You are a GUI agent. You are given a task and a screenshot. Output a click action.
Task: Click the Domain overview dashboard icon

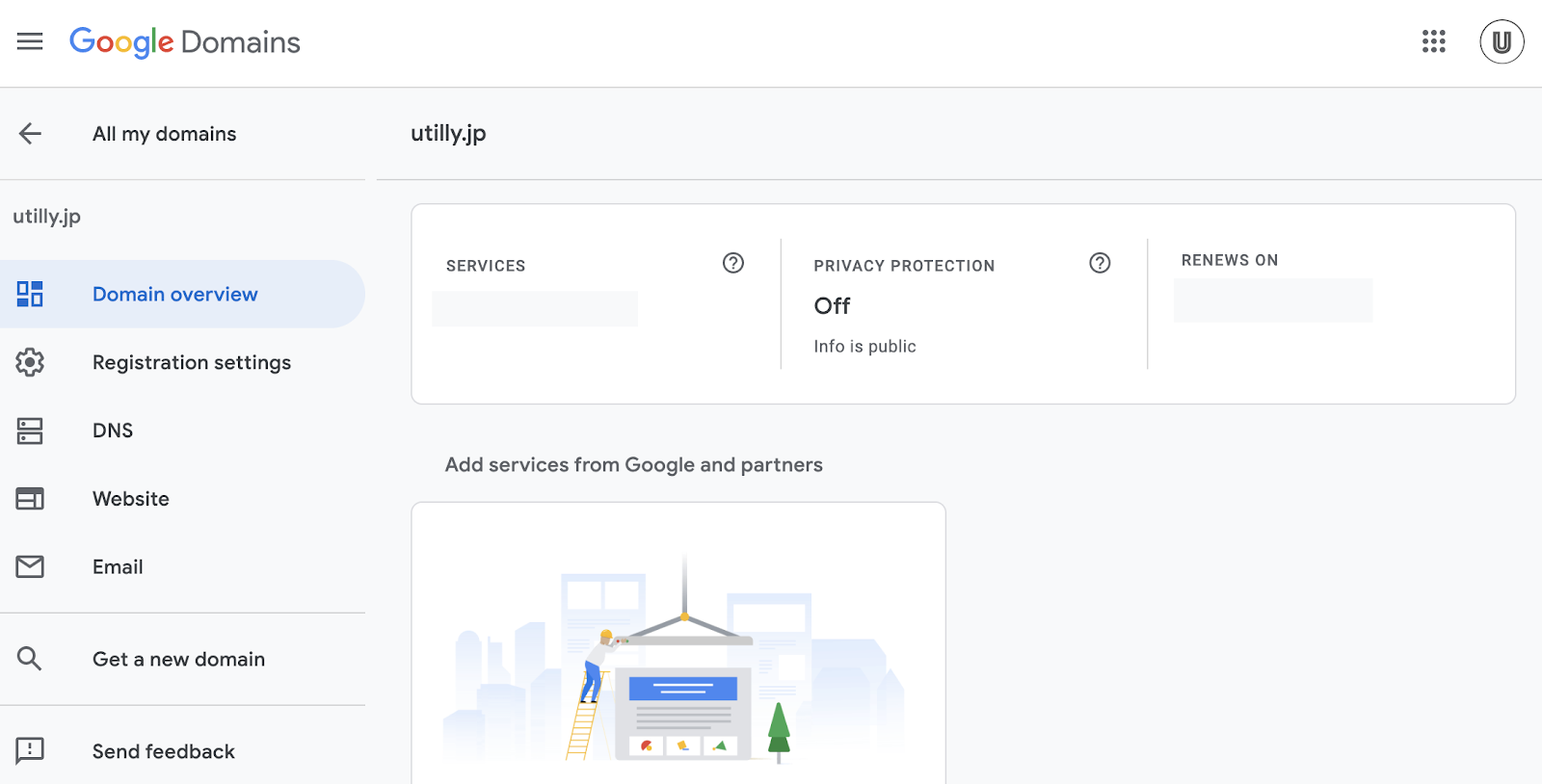coord(30,294)
